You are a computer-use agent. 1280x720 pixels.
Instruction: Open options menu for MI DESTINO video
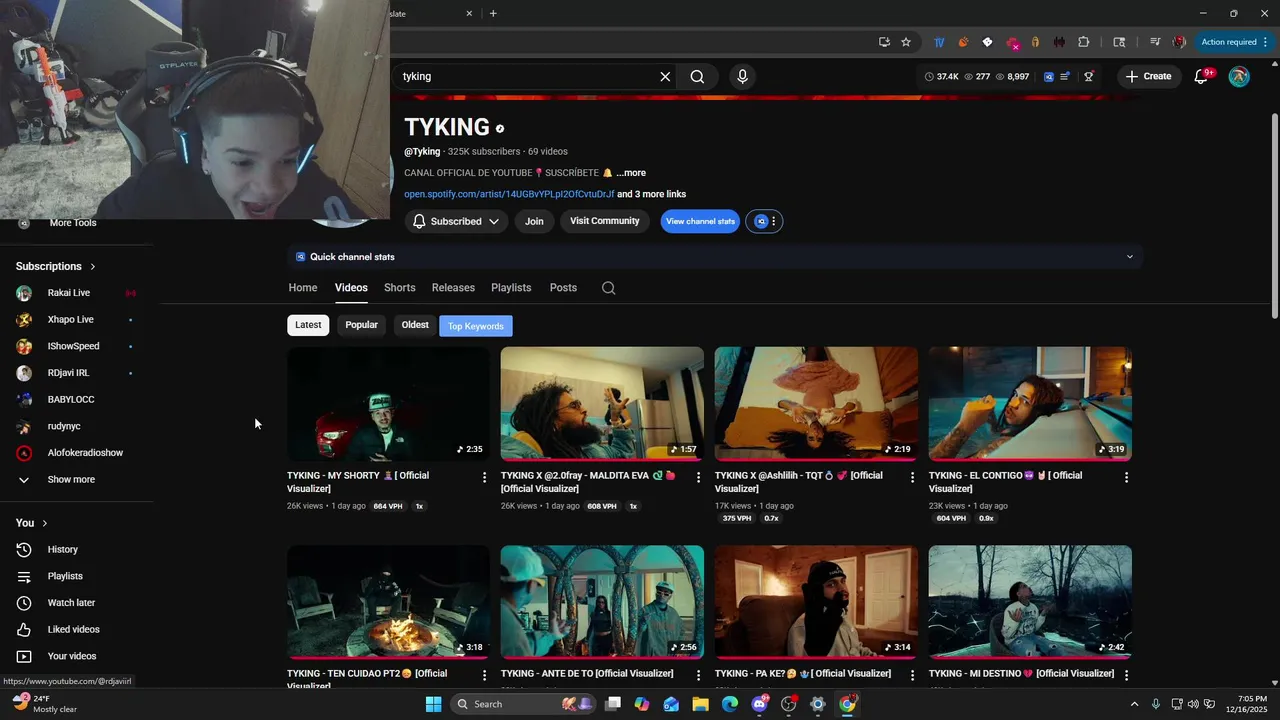(1126, 675)
